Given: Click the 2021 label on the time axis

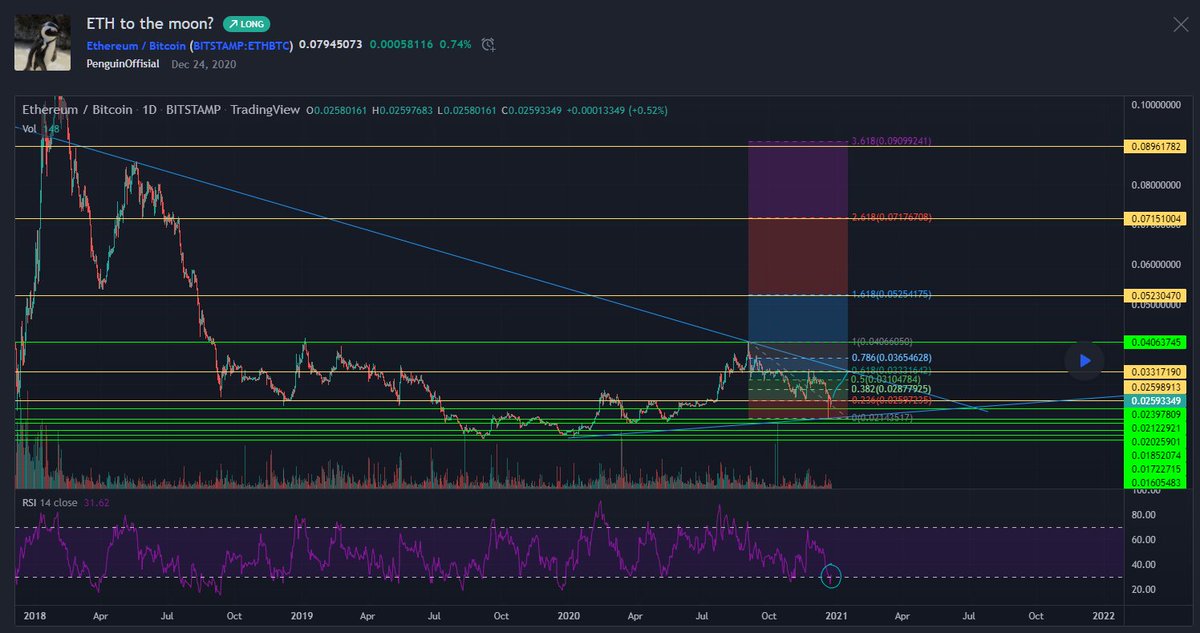Looking at the screenshot, I should (836, 616).
